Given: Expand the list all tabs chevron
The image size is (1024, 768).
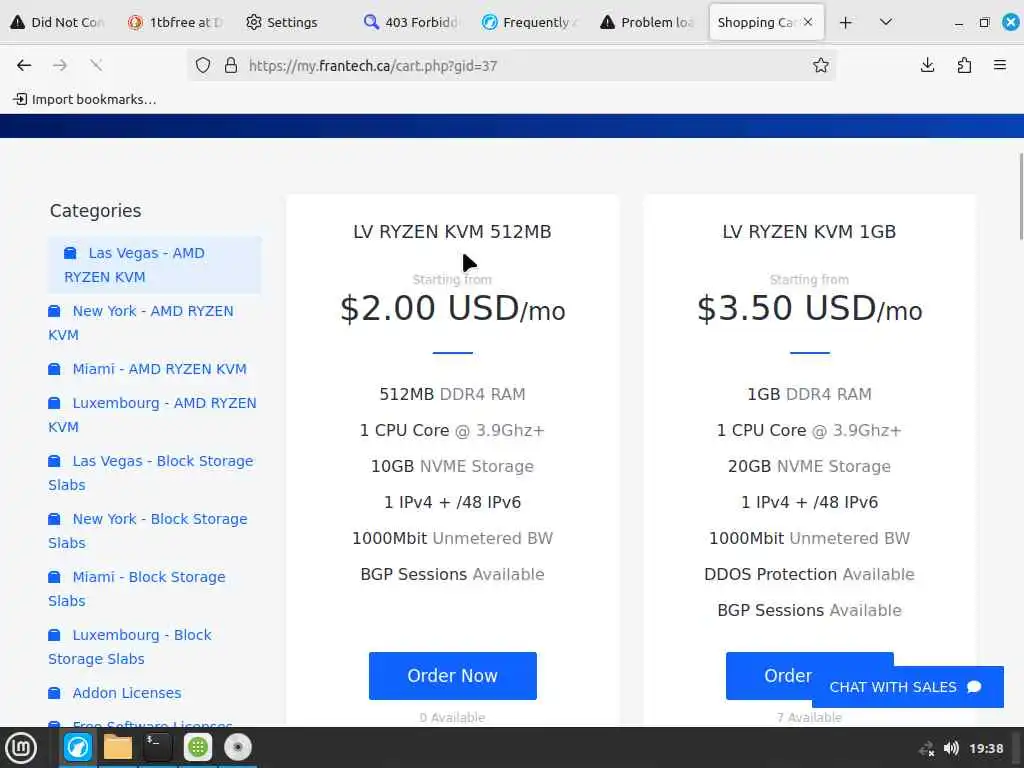Looking at the screenshot, I should click(886, 22).
